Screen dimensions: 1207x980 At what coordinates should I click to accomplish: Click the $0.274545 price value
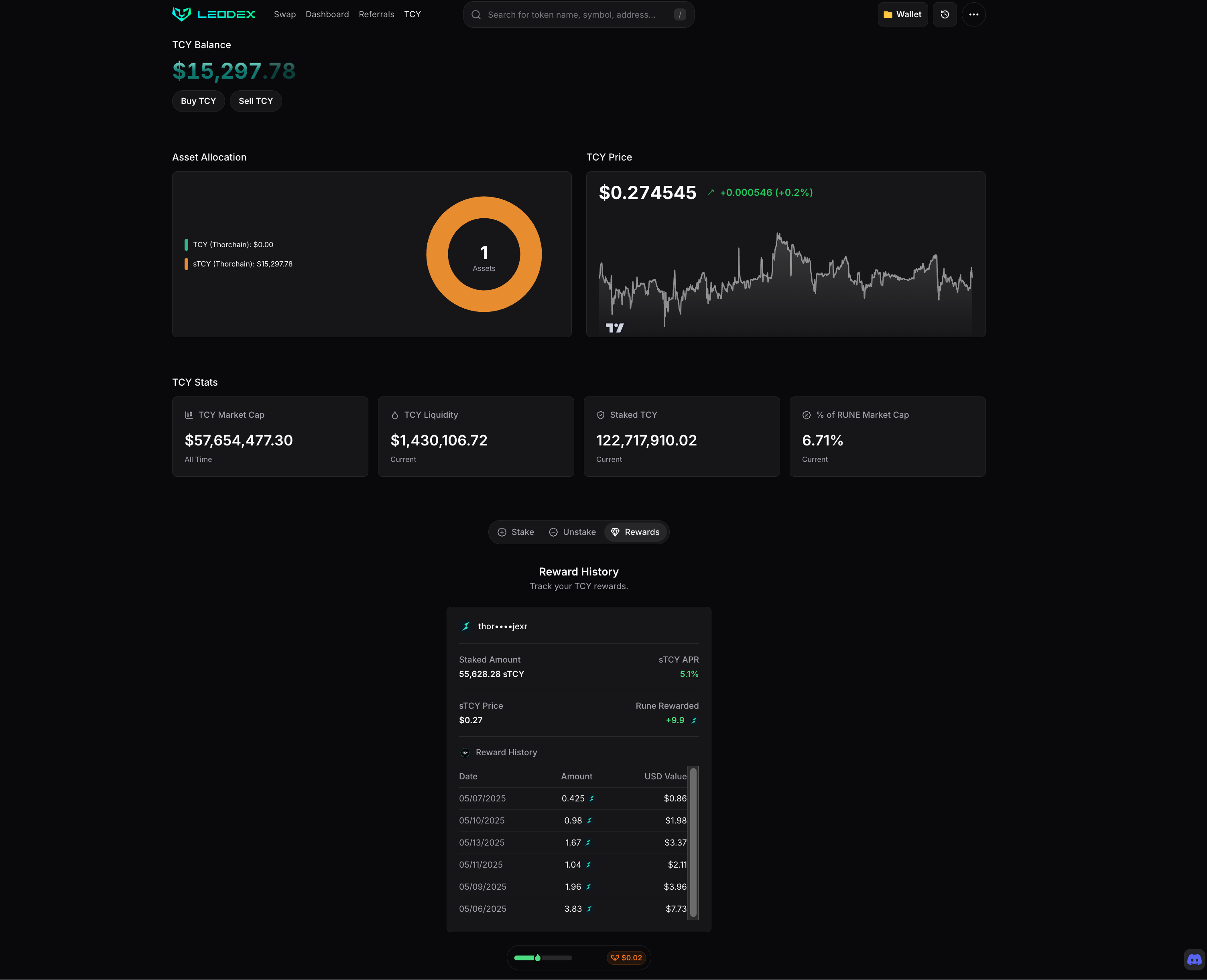coord(648,193)
